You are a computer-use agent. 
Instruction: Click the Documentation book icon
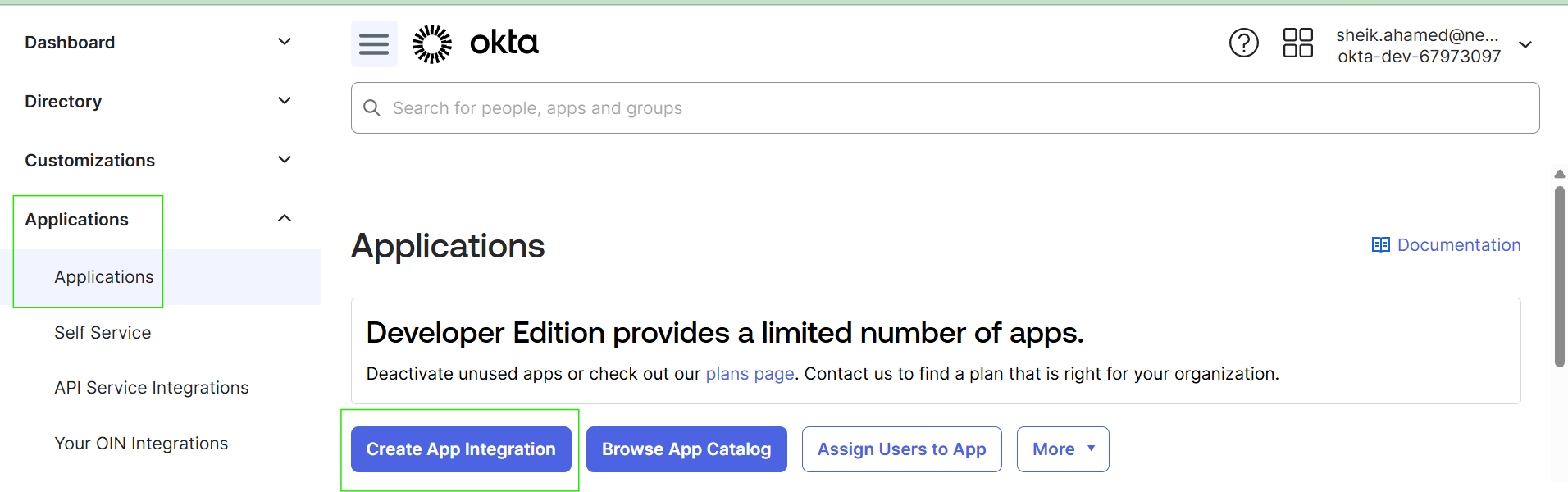[x=1381, y=245]
